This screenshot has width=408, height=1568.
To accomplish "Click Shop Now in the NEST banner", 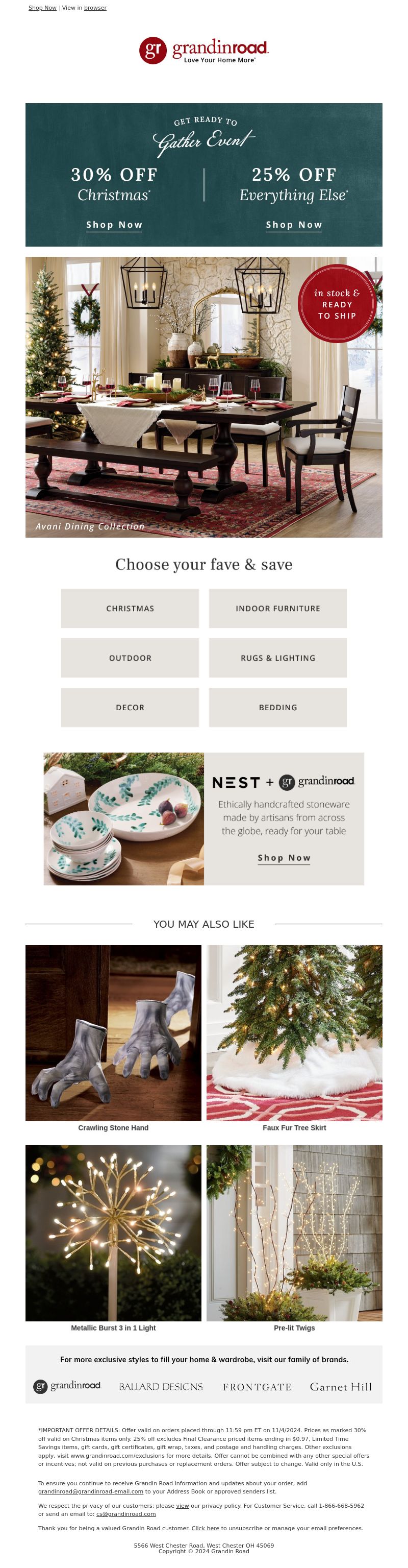I will pos(284,858).
